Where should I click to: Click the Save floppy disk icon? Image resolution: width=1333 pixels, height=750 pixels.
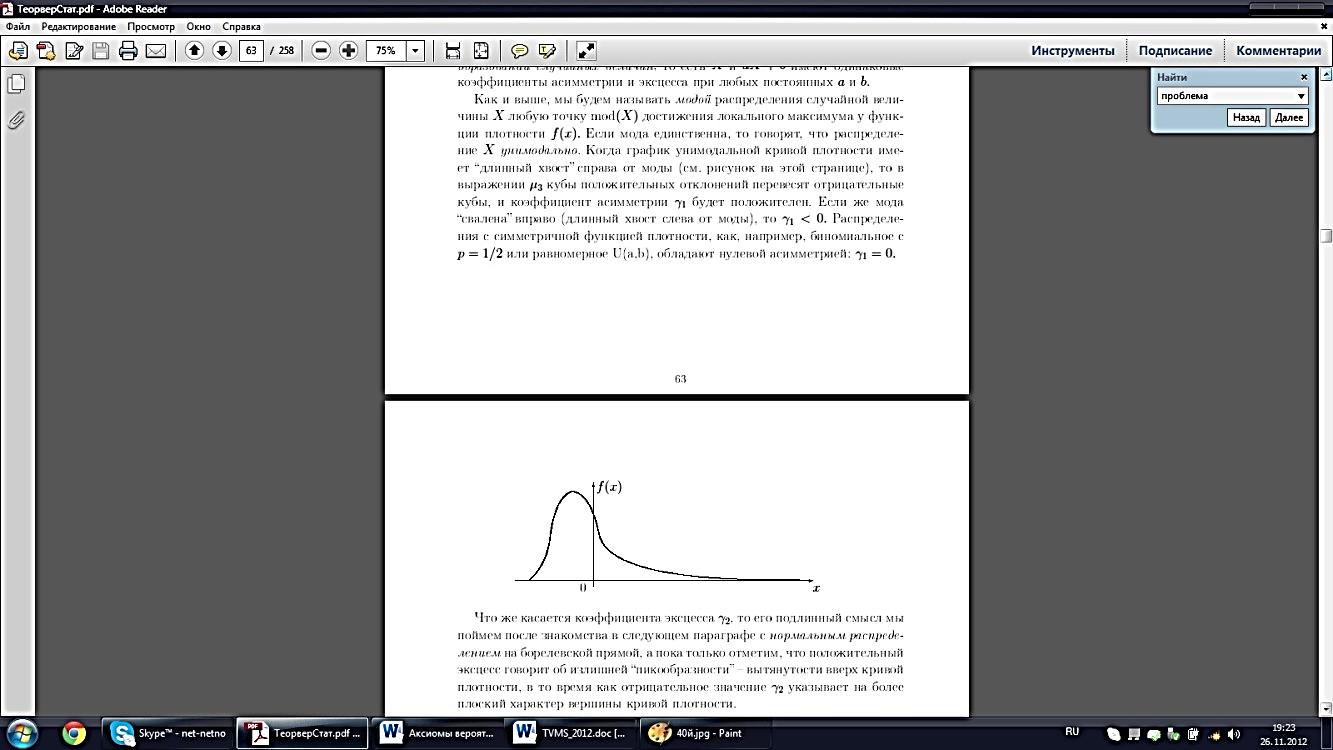click(101, 50)
